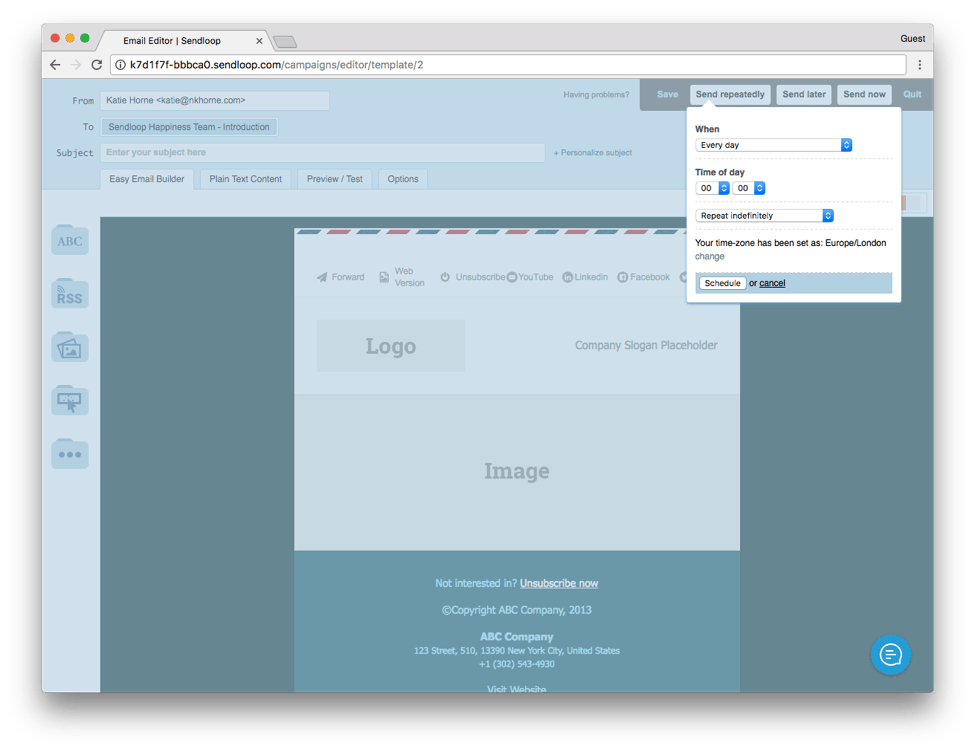Viewport: 975px width, 752px height.
Task: Open the ABC text blocks folder
Action: tap(70, 240)
